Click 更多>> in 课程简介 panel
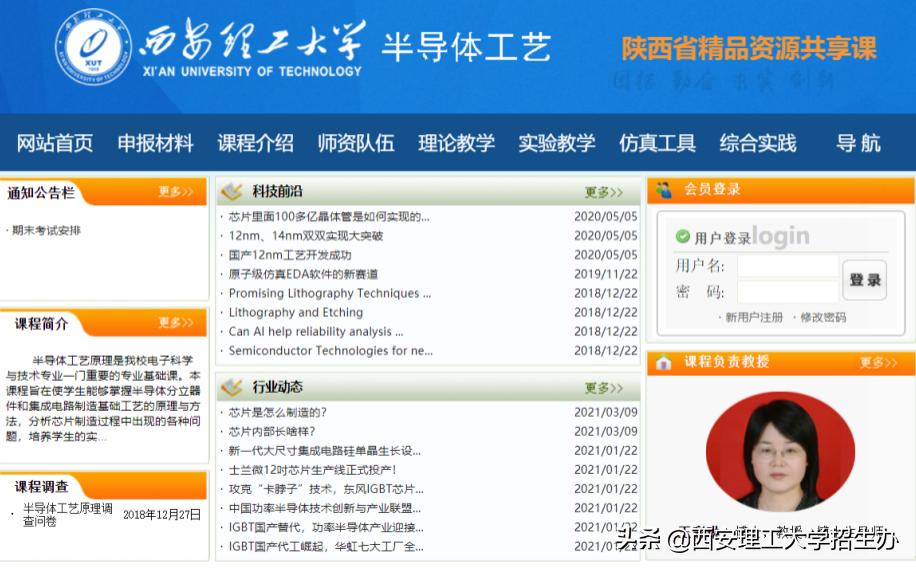This screenshot has width=916, height=568. 176,323
